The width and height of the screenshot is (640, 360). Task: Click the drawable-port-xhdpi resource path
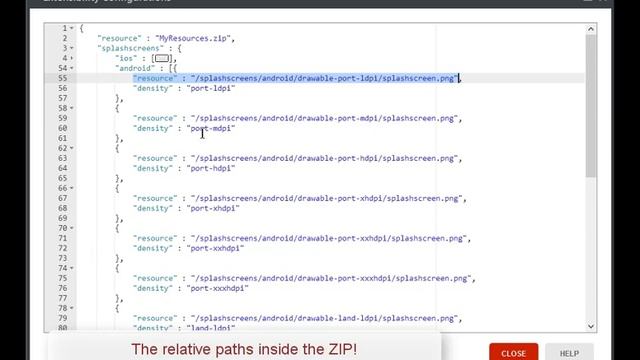tap(327, 198)
